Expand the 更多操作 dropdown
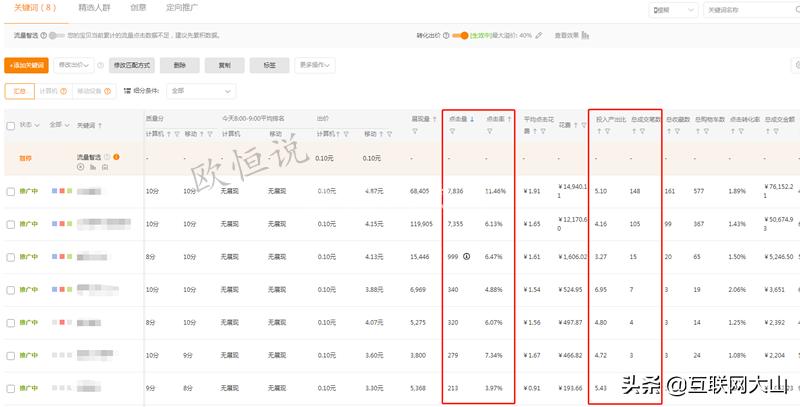Screen dimensions: 800x407 point(315,65)
